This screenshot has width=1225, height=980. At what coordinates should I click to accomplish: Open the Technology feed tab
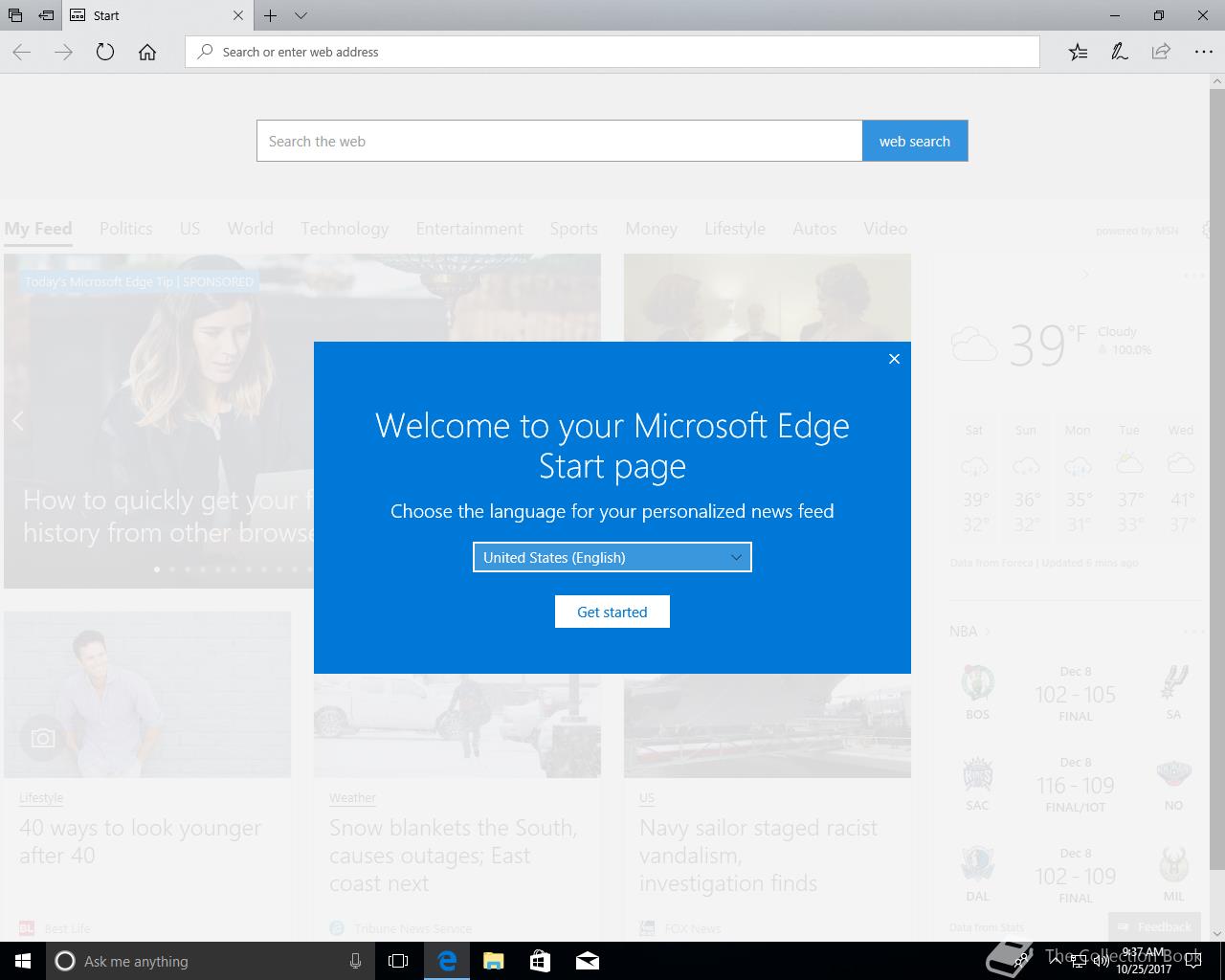345,229
